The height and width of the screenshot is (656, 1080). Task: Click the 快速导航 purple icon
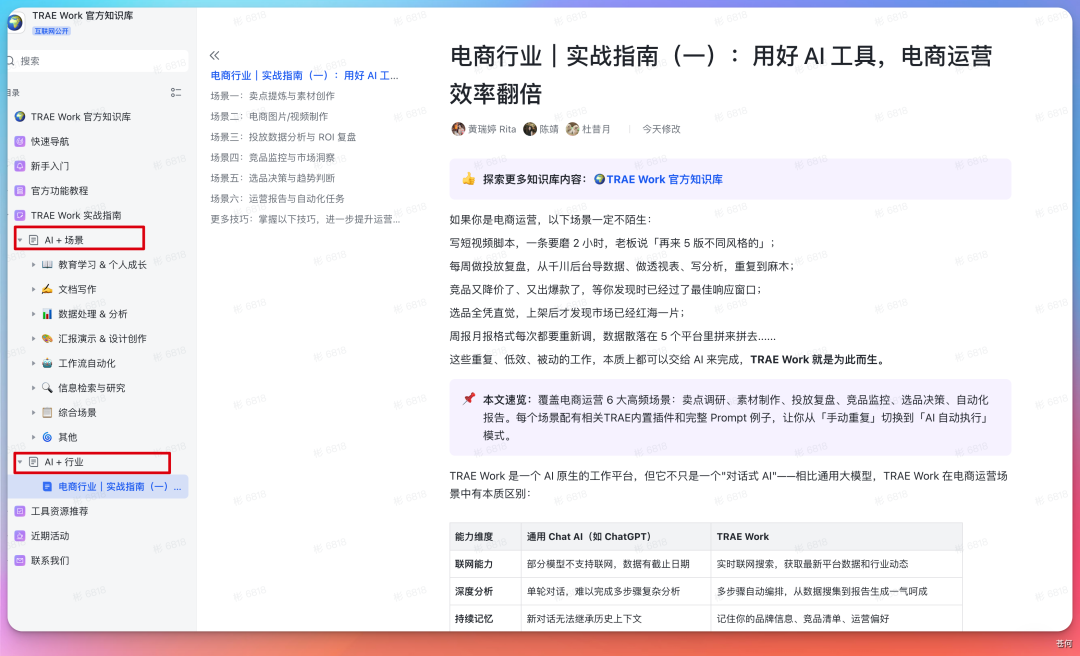(x=20, y=141)
